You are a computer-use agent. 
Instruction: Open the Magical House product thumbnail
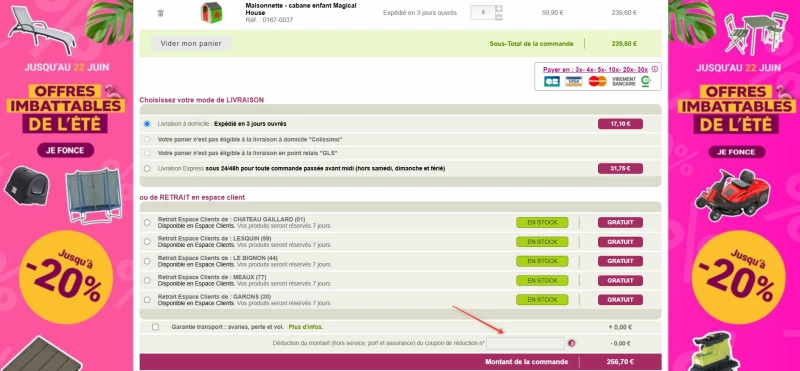pyautogui.click(x=212, y=12)
